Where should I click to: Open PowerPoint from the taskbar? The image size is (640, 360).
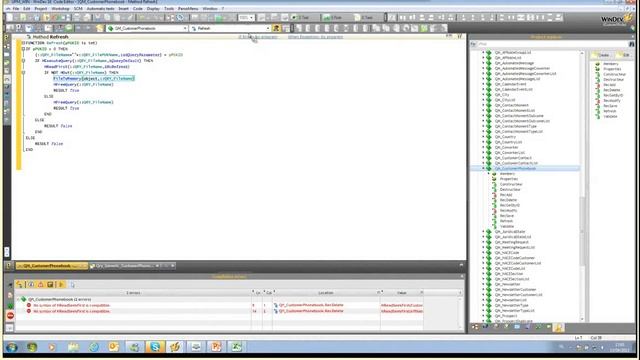(216, 347)
